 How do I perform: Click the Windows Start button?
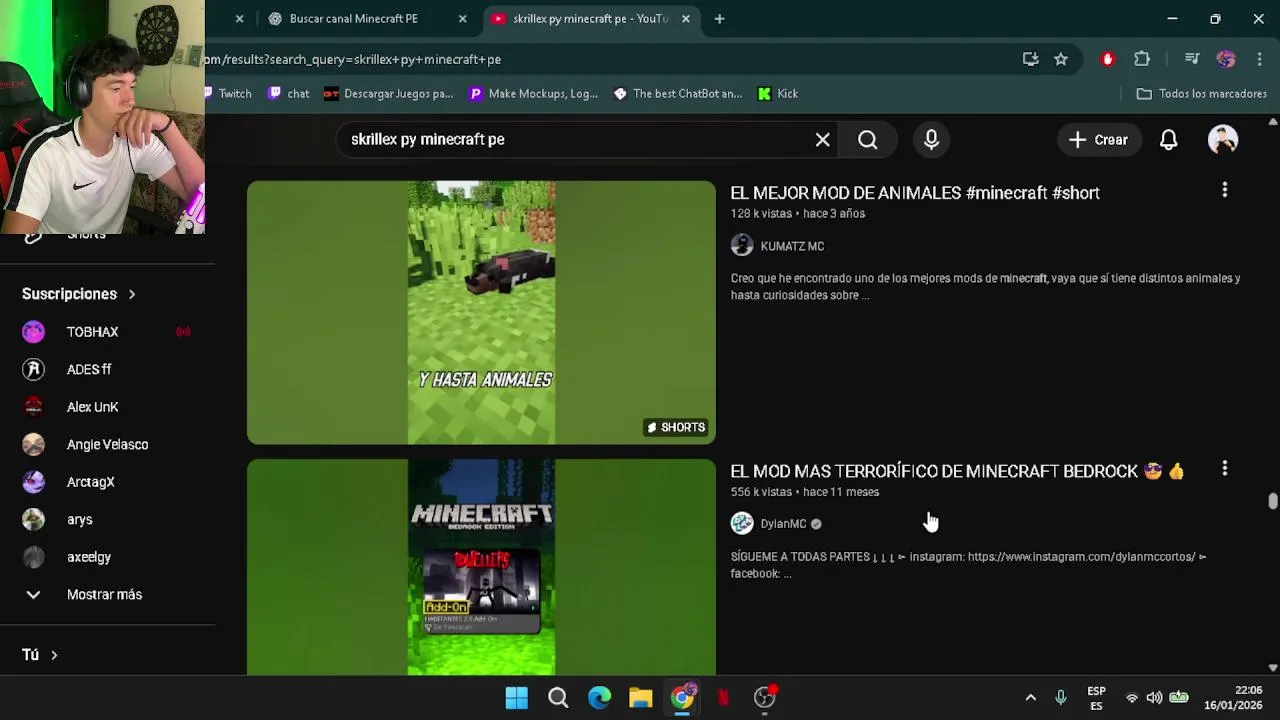point(516,698)
